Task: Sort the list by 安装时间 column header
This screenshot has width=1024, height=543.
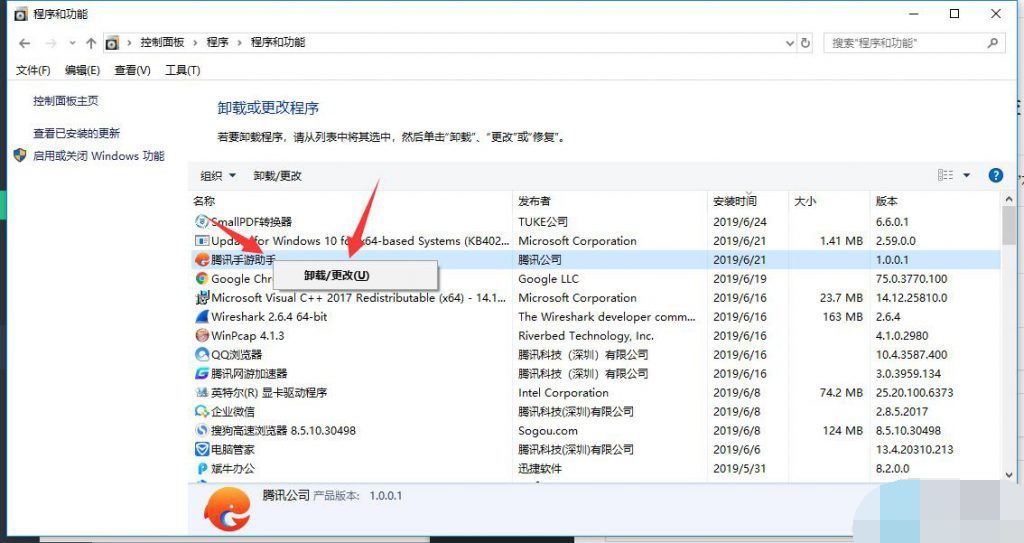Action: click(735, 201)
